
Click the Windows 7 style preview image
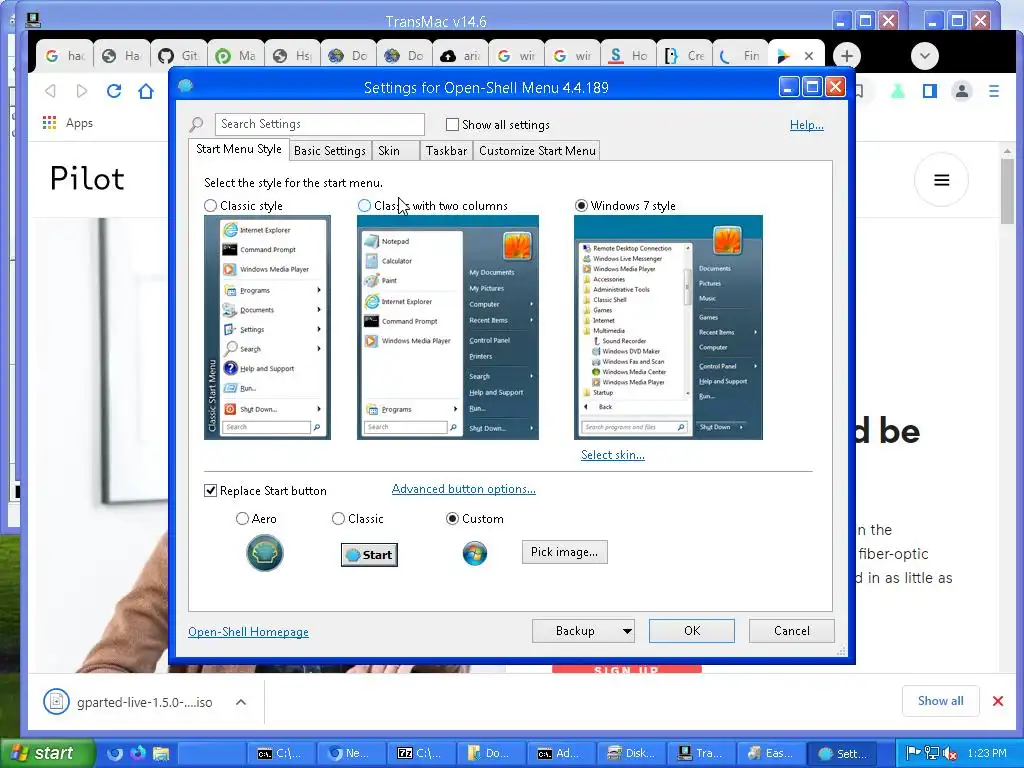[x=668, y=327]
